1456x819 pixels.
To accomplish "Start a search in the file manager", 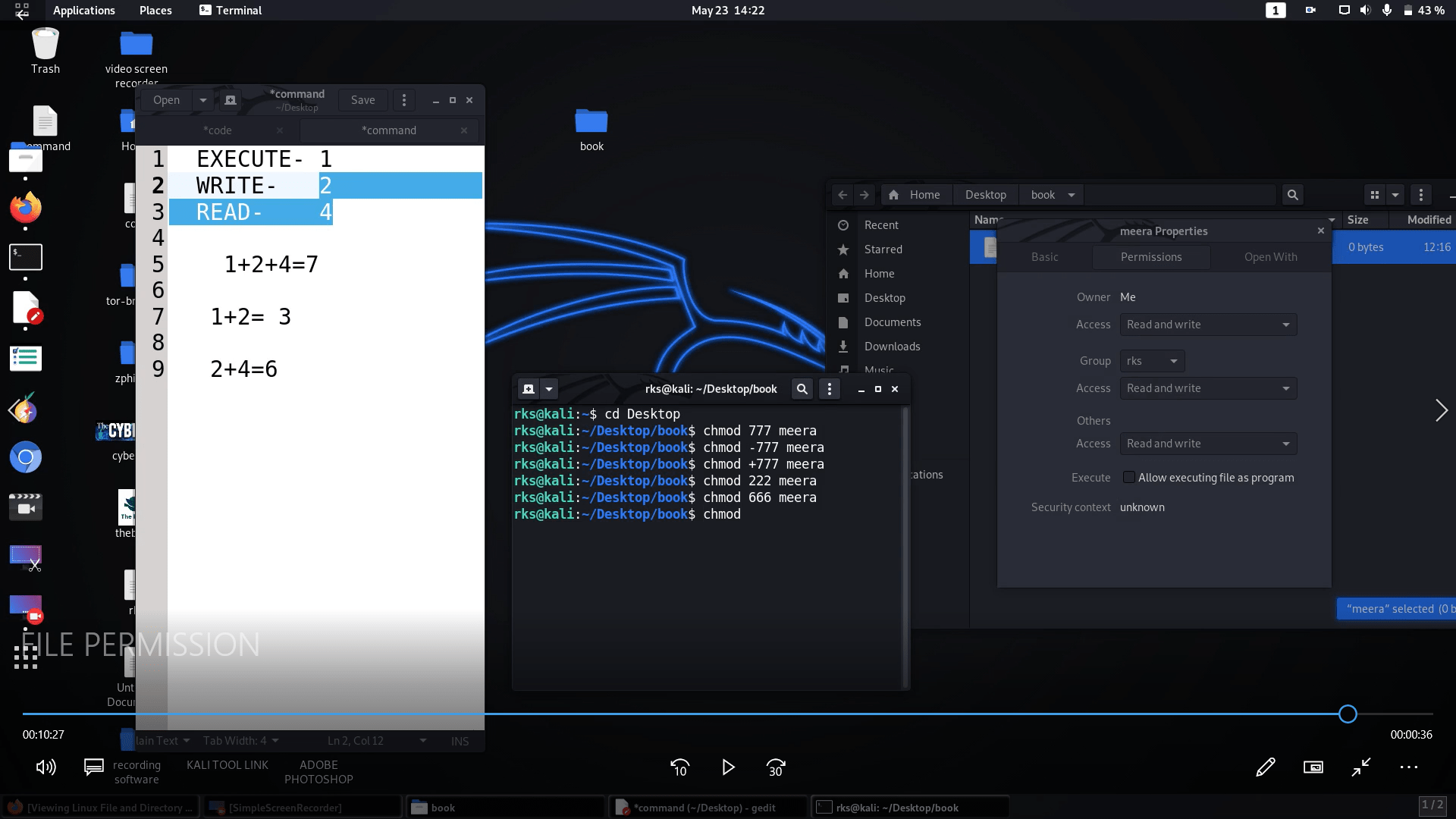I will click(1292, 195).
